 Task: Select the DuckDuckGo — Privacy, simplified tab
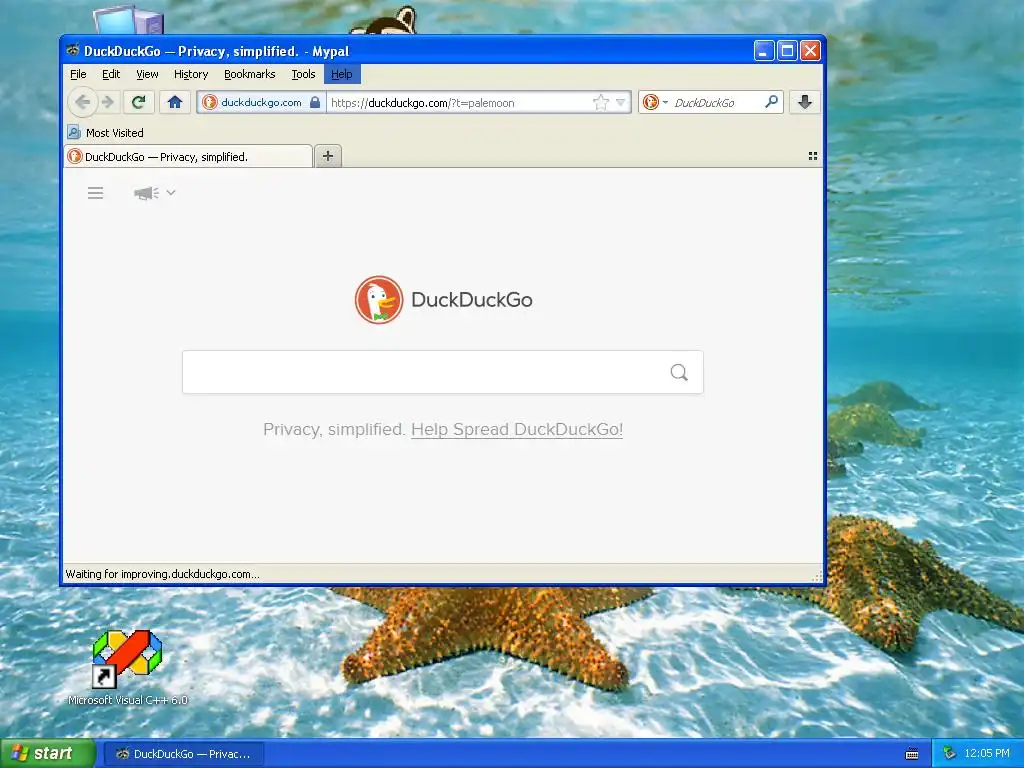[188, 157]
